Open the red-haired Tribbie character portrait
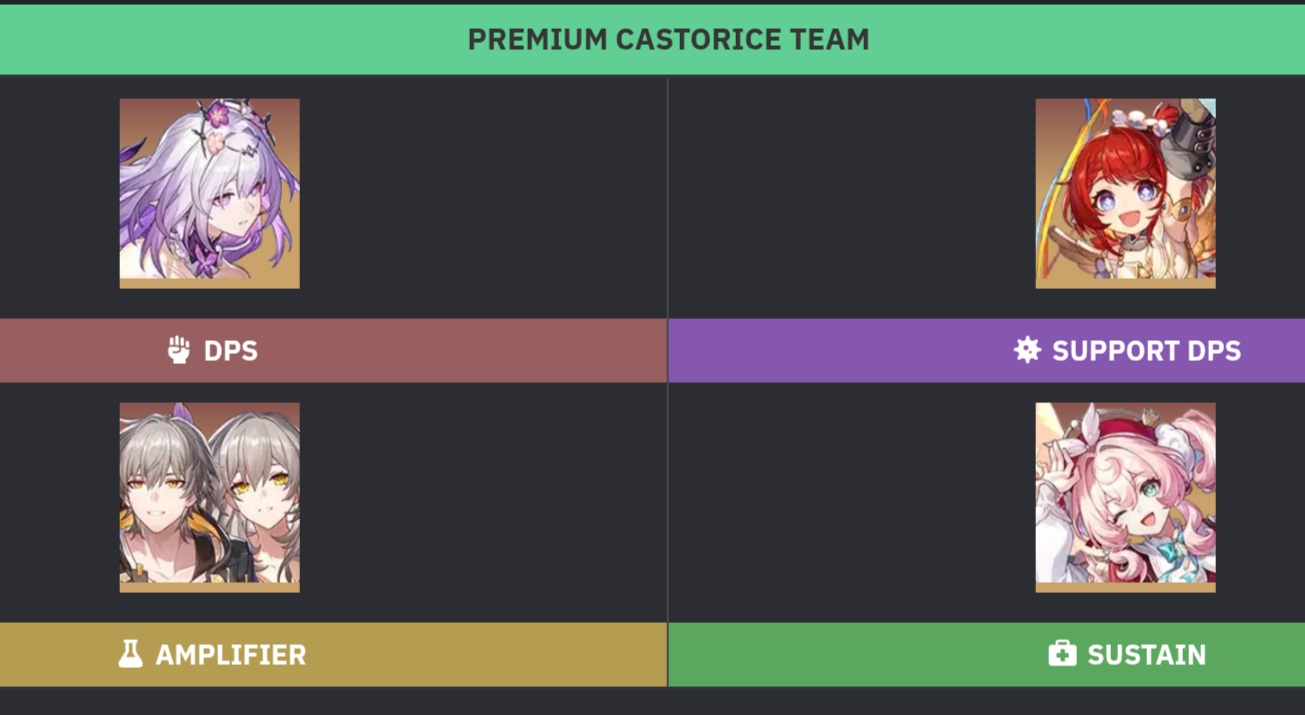Screen dimensions: 1305x715 pos(1125,193)
